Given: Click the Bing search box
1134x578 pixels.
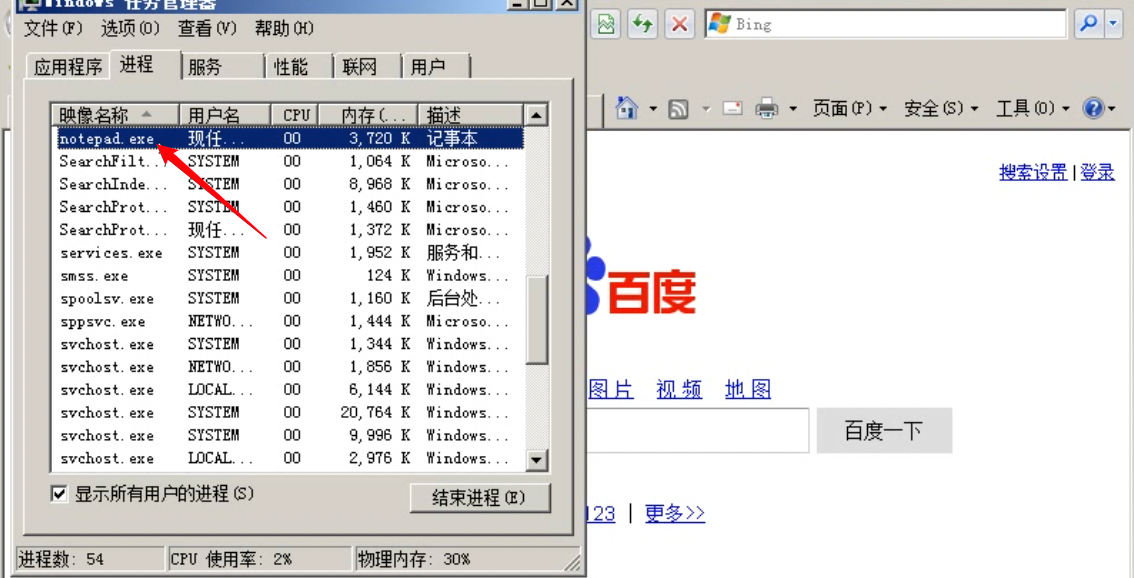Looking at the screenshot, I should [885, 24].
